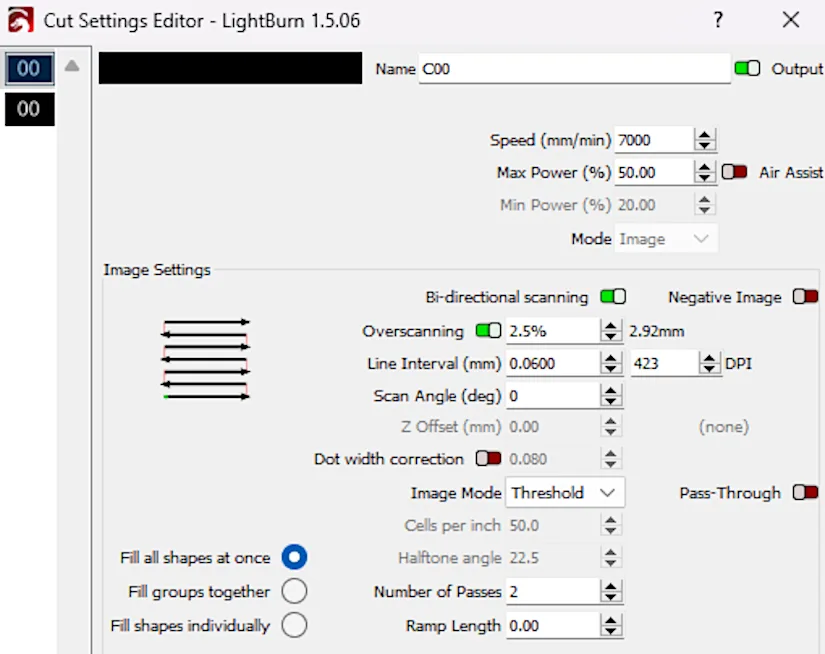
Task: Close the Cut Settings Editor window
Action: pyautogui.click(x=791, y=20)
